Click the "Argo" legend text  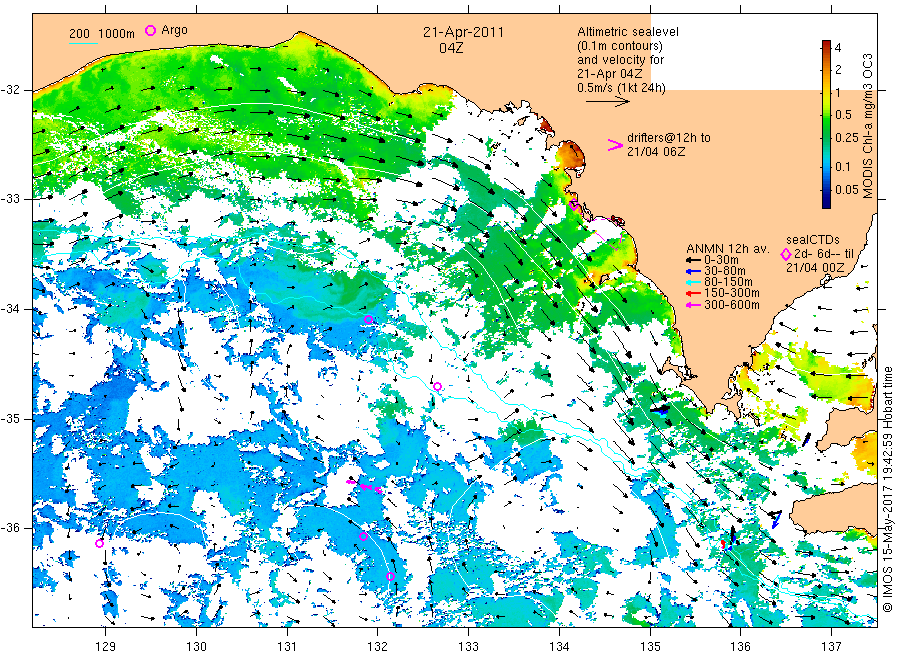pos(174,30)
